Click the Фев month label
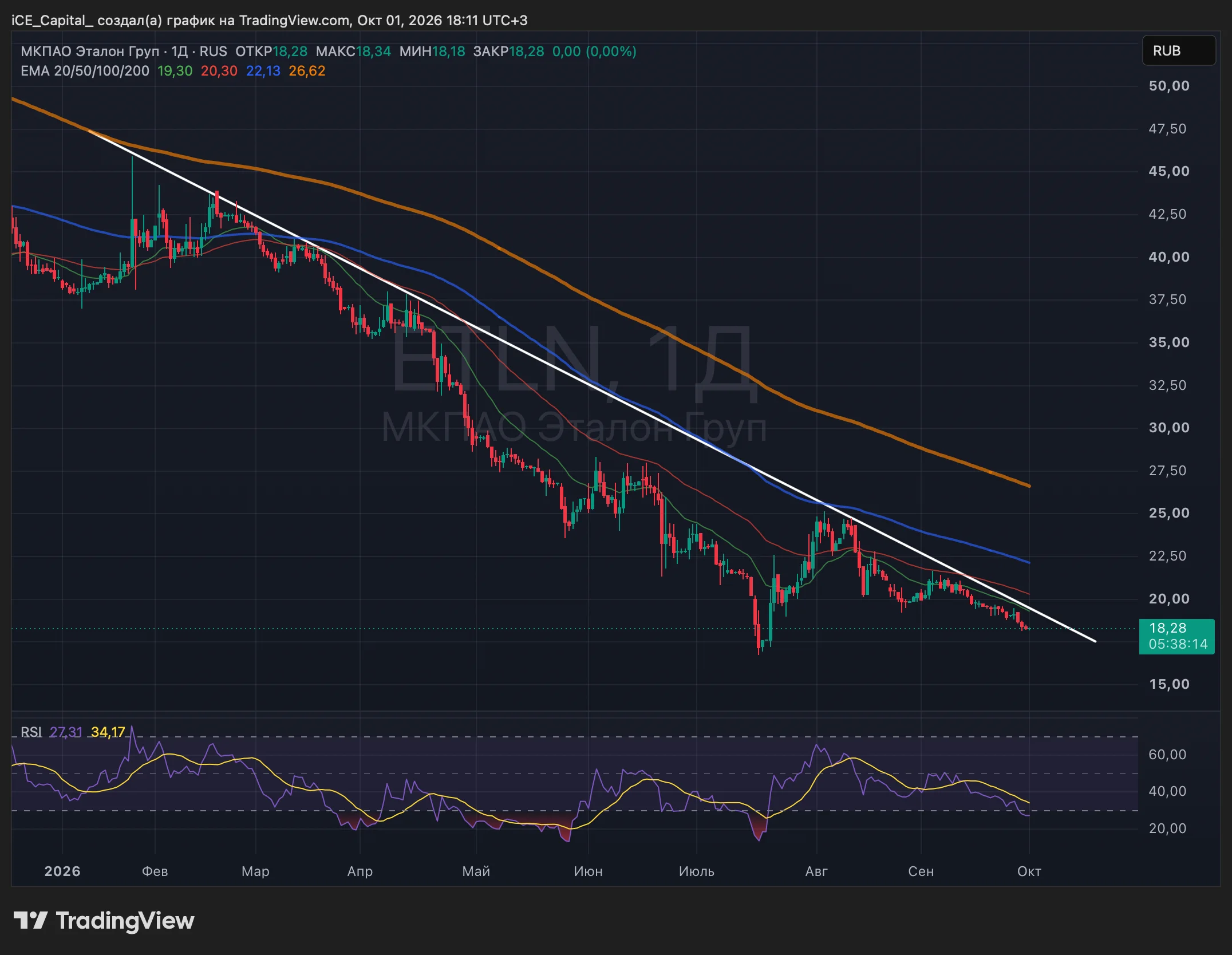 (x=155, y=871)
